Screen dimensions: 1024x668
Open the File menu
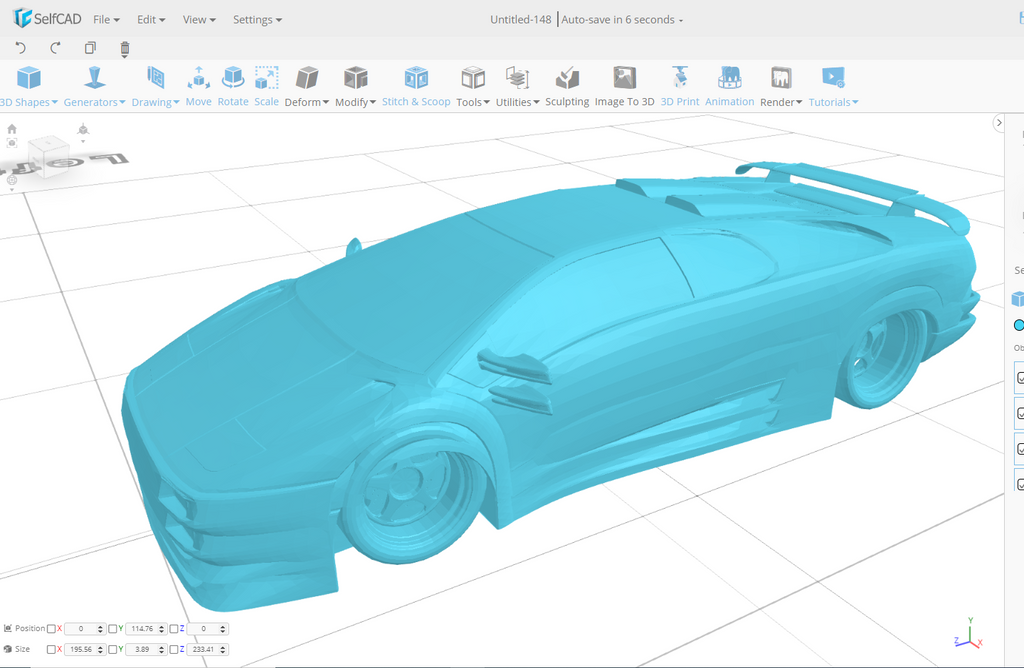(x=106, y=20)
